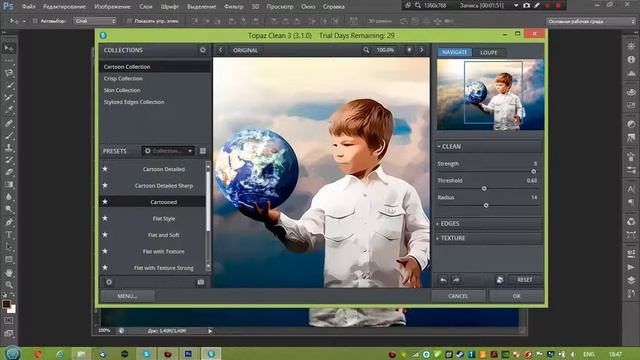Viewport: 640px width, 360px height.
Task: Select the Pen tool in Photoshop toolbar
Action: pyautogui.click(x=9, y=222)
